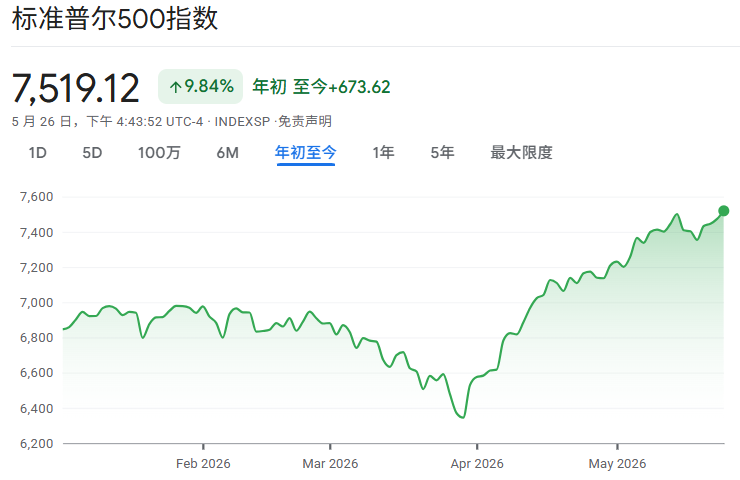Click the 6,400 y-axis label

click(36, 408)
